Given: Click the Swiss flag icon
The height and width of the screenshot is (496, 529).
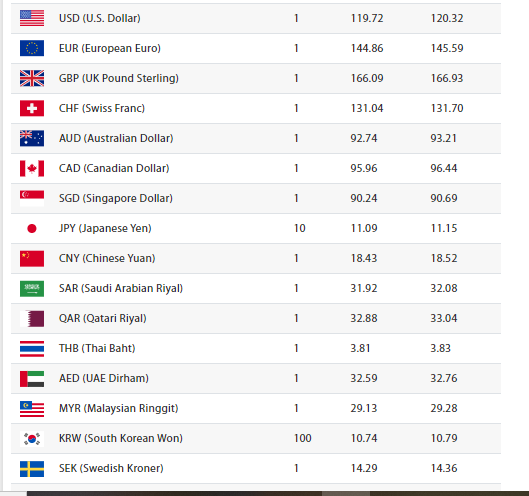Looking at the screenshot, I should [x=32, y=108].
